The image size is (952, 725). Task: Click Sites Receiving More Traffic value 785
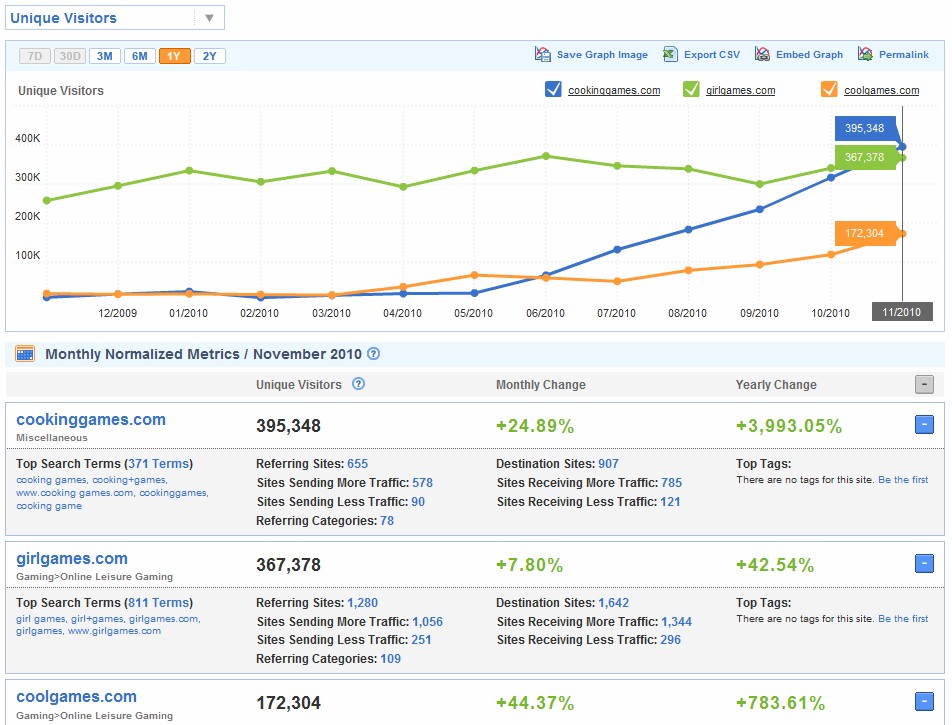click(x=672, y=483)
